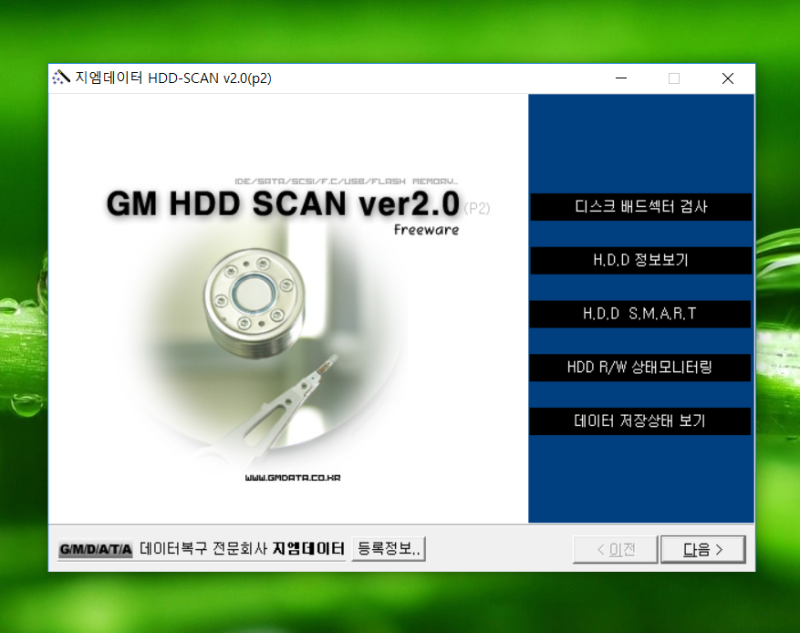Click the IDE/SATA/SCSI subtitle text
Screen dimensions: 800x633
[x=346, y=181]
